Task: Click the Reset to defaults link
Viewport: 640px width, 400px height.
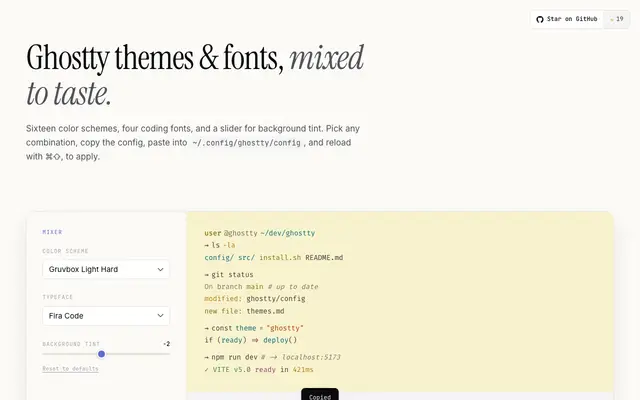Action: click(70, 369)
